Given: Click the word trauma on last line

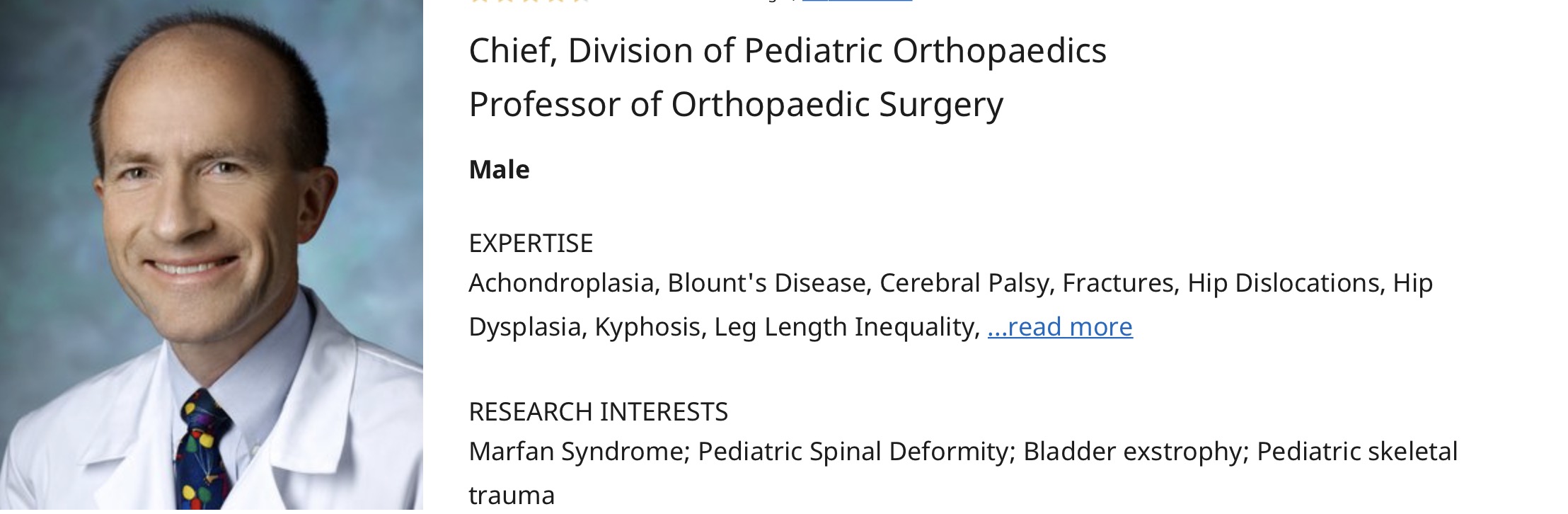Looking at the screenshot, I should coord(512,496).
